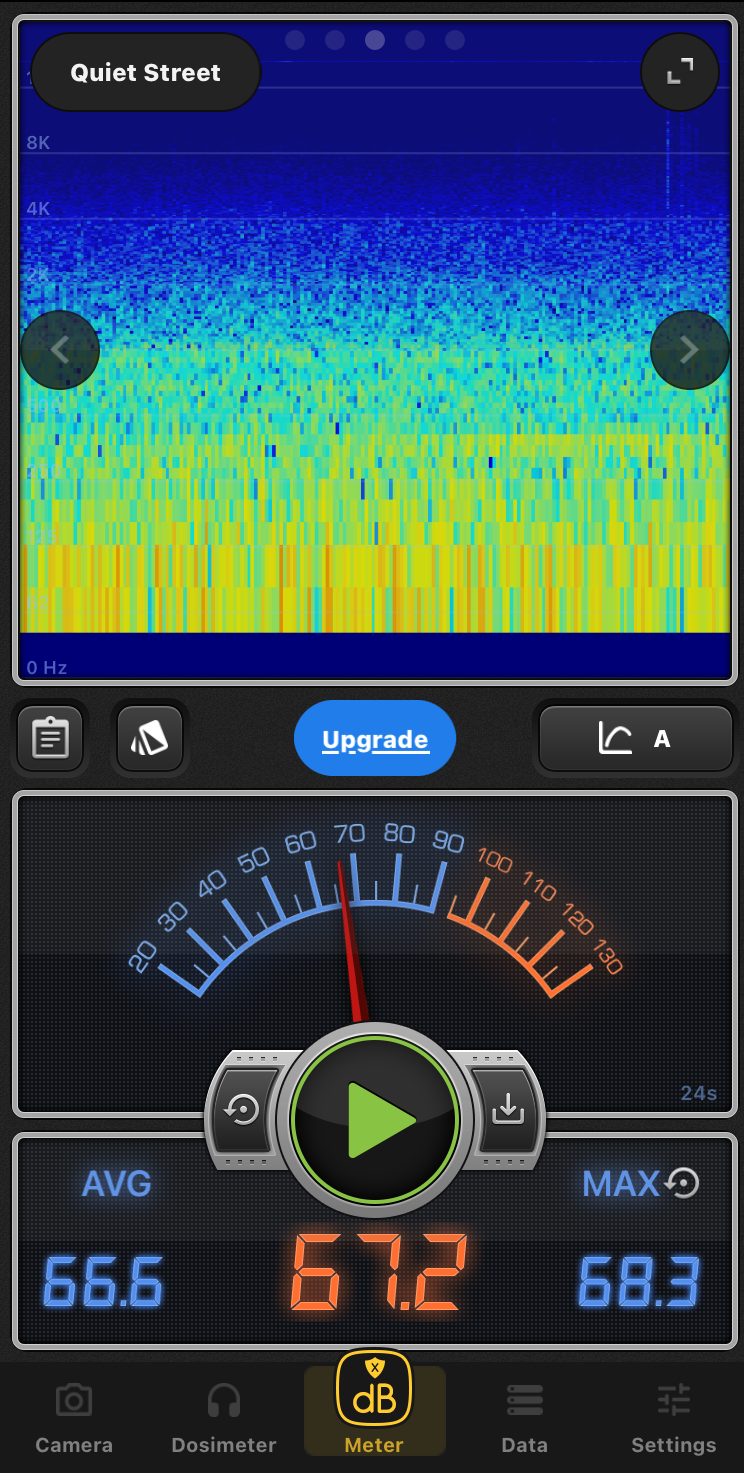
Task: Open the Camera tab
Action: click(x=74, y=1418)
